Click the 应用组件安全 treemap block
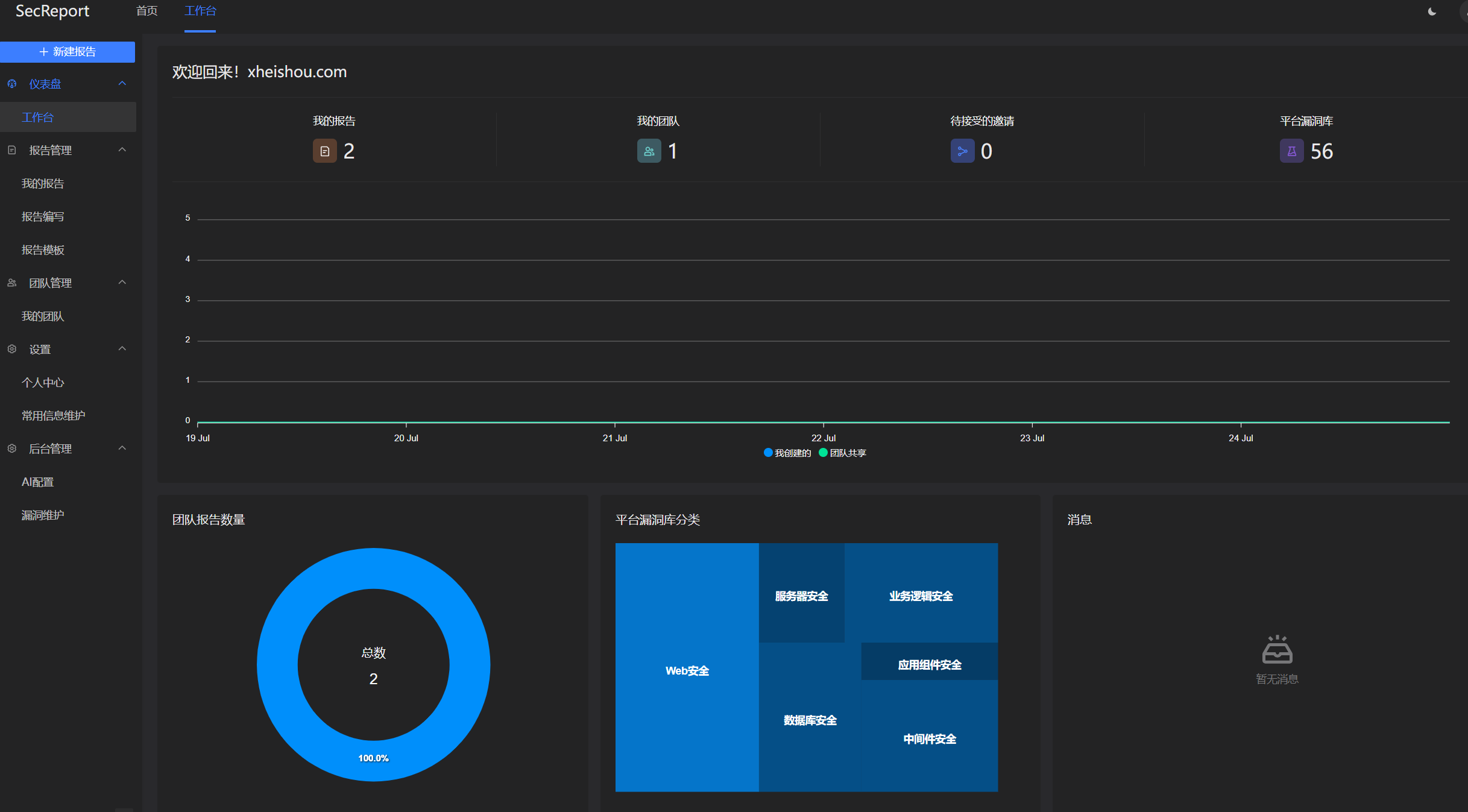Image resolution: width=1468 pixels, height=812 pixels. point(930,661)
